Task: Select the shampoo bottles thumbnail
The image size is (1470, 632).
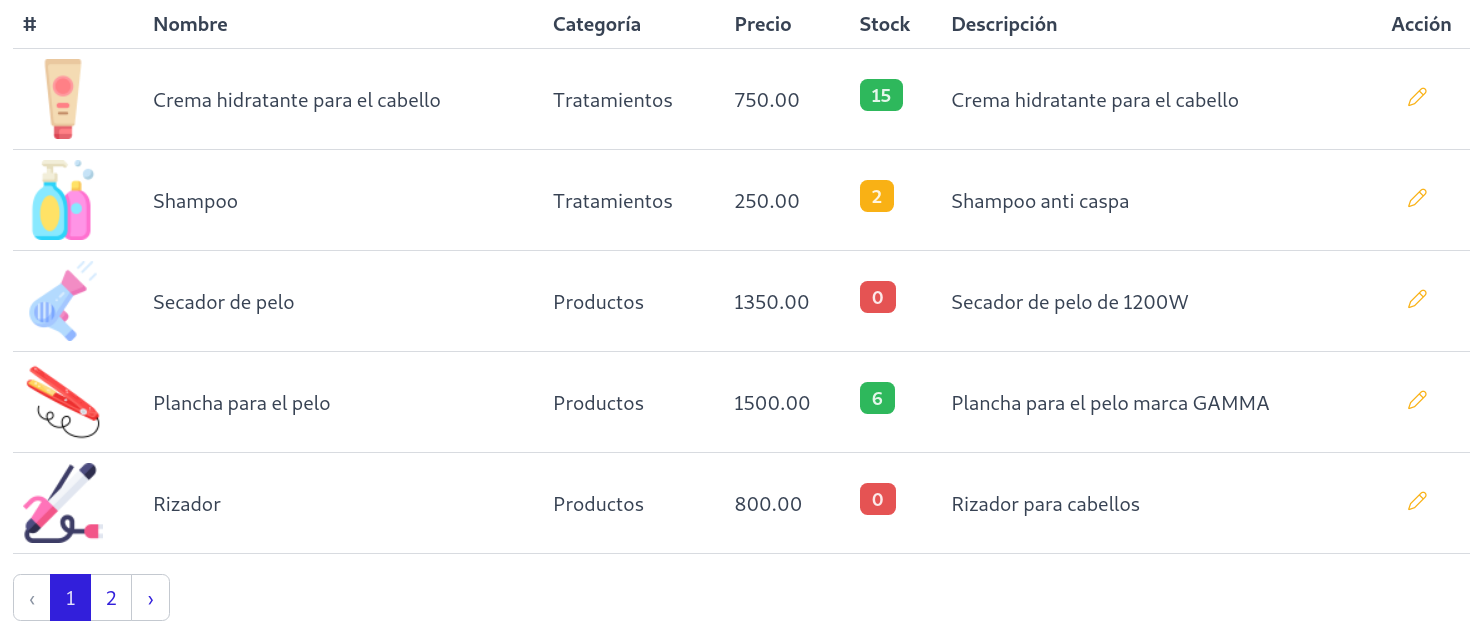Action: tap(62, 198)
